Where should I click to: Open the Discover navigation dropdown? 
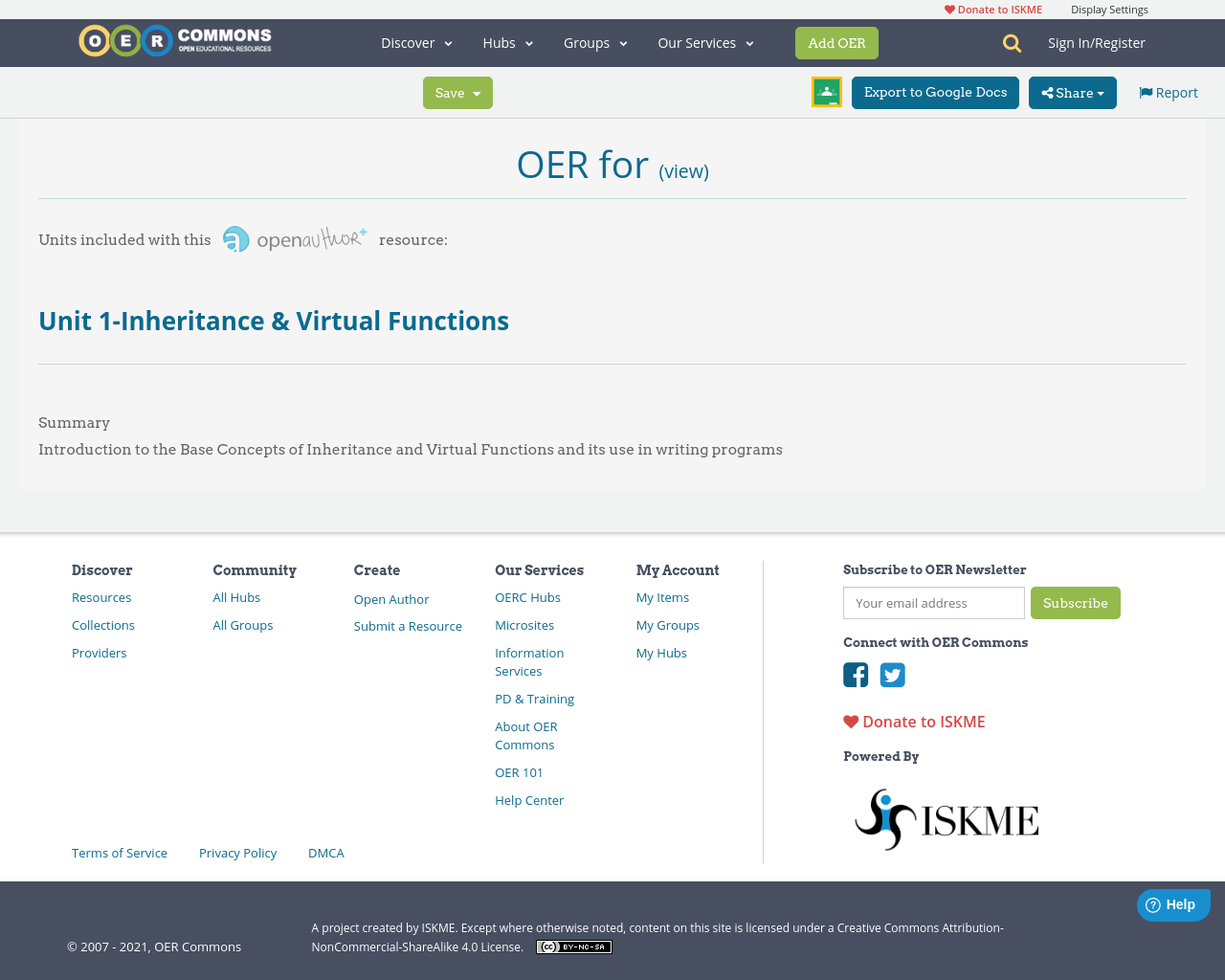(413, 42)
